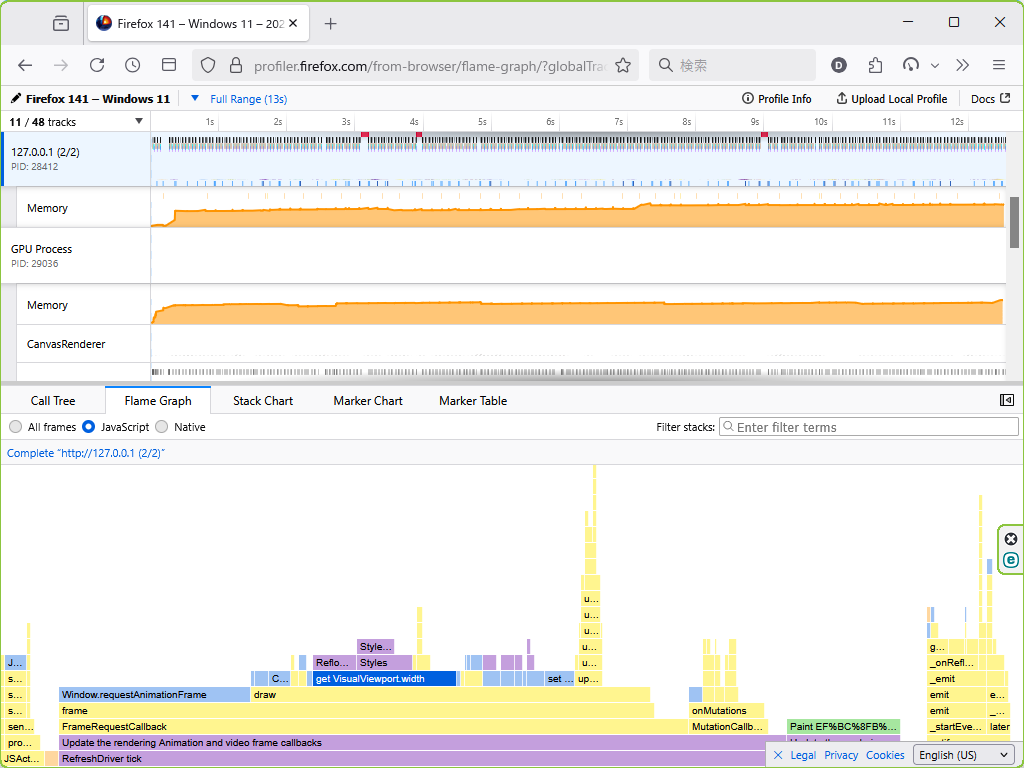This screenshot has width=1024, height=768.
Task: Switch to Stack Chart tab
Action: pyautogui.click(x=263, y=401)
